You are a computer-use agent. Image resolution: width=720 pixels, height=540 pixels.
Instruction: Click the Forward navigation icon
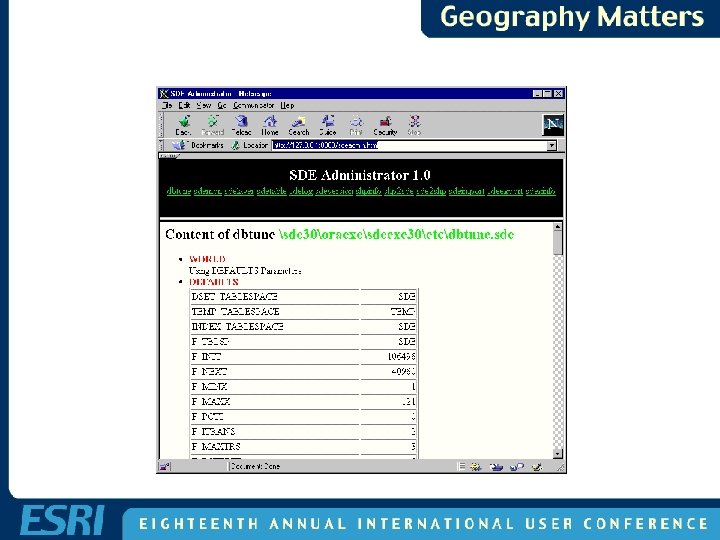pos(212,125)
